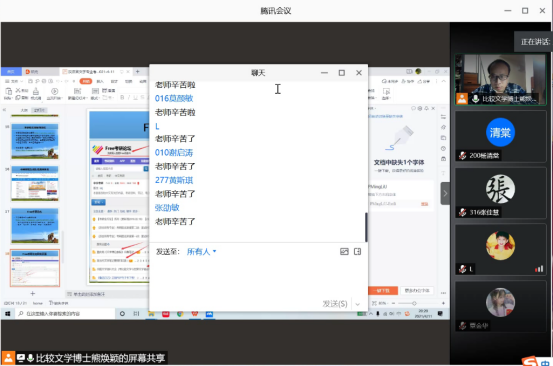Click the speaker's video thumbnail
This screenshot has width=553, height=366.
pyautogui.click(x=500, y=79)
